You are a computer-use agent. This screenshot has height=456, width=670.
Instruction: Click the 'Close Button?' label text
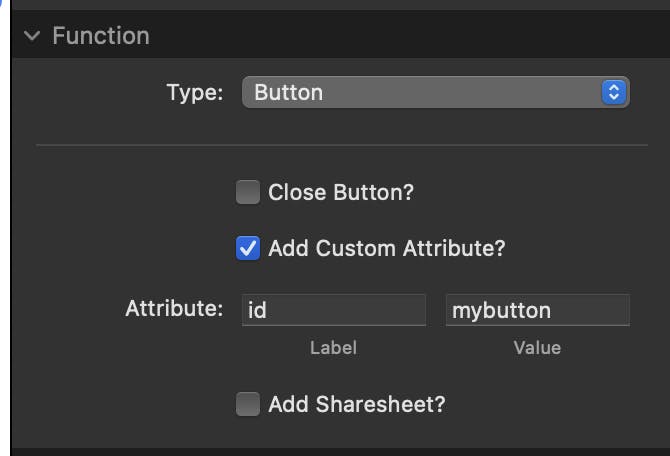(341, 193)
